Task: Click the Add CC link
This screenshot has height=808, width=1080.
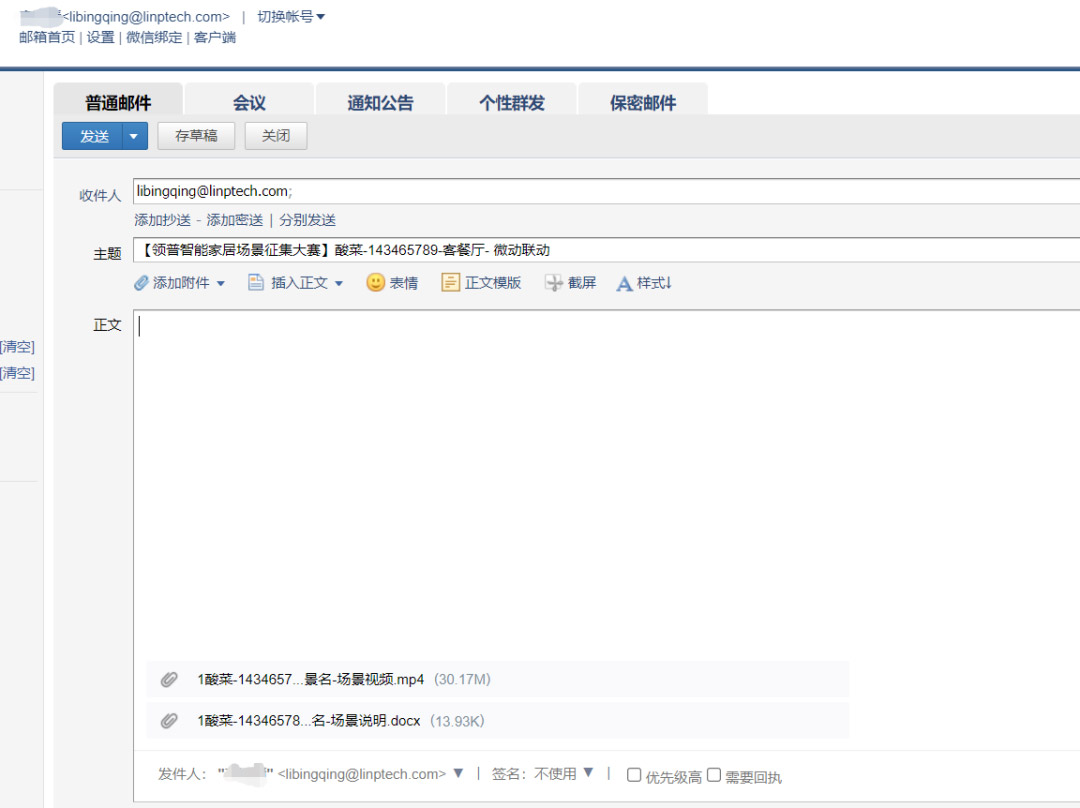Action: click(162, 220)
